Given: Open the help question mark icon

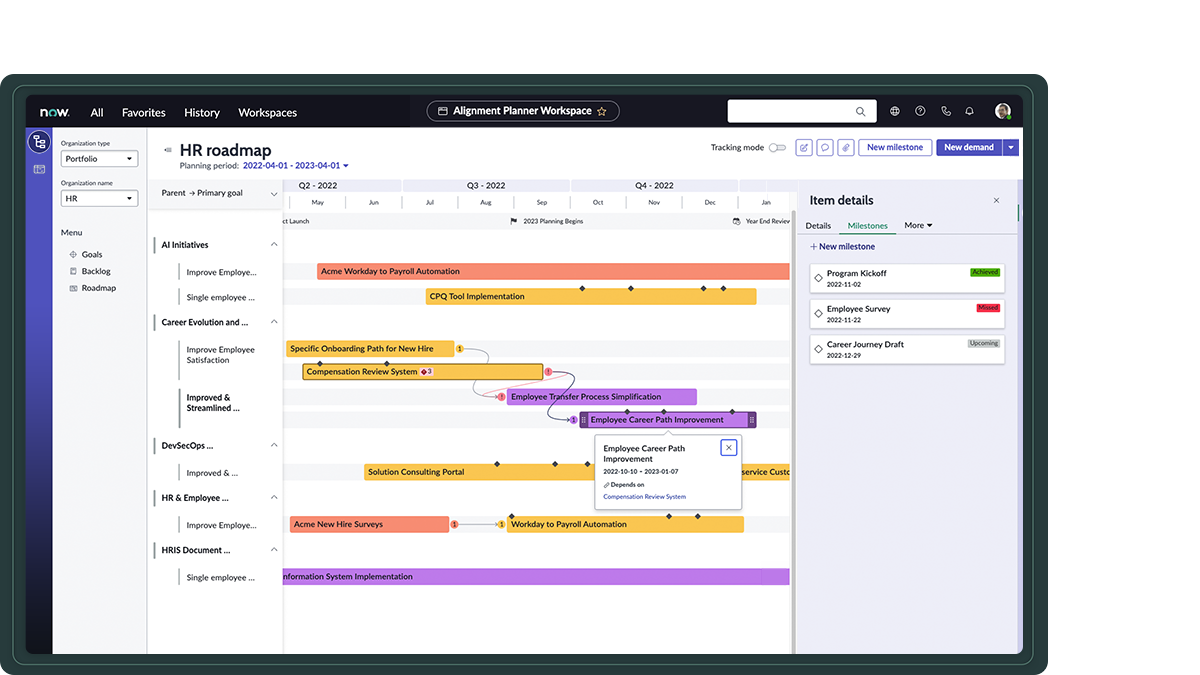Looking at the screenshot, I should (920, 112).
